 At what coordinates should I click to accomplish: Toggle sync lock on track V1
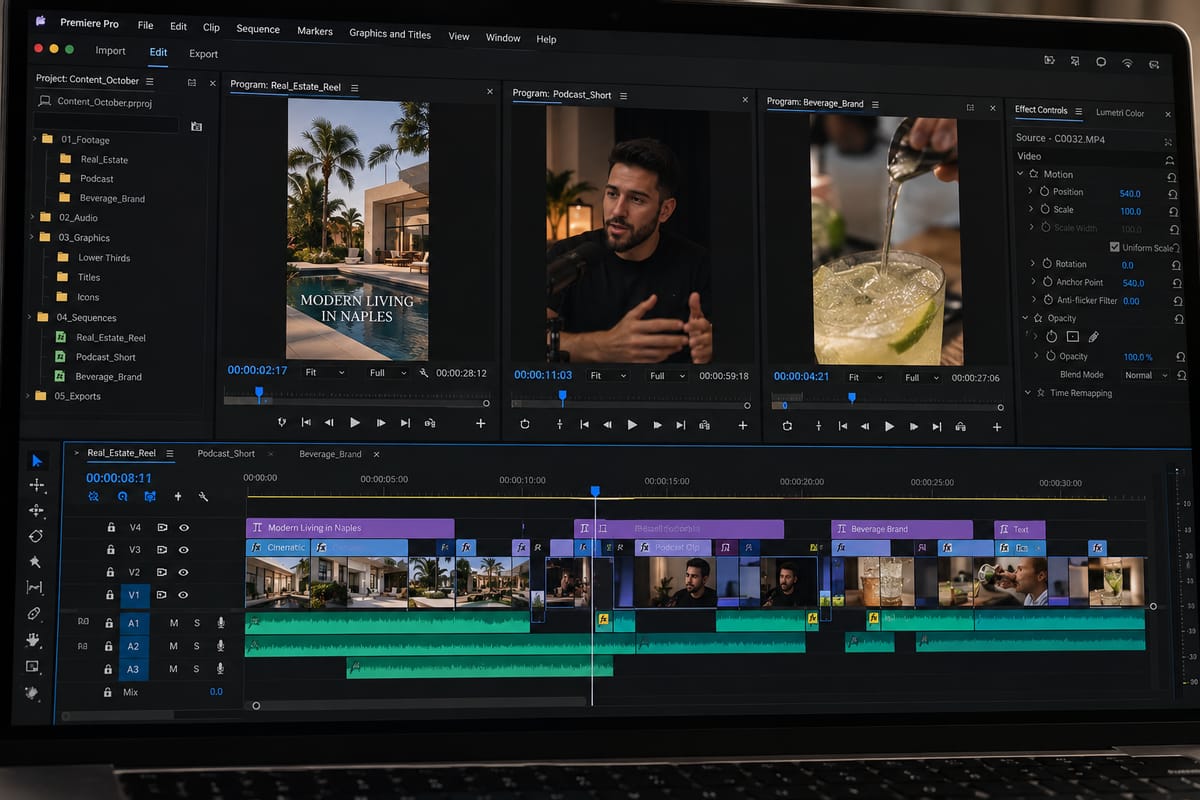tap(162, 596)
